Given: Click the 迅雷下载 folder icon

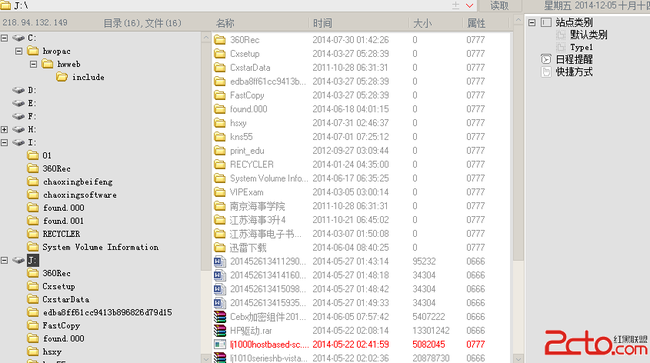Looking at the screenshot, I should tap(220, 247).
